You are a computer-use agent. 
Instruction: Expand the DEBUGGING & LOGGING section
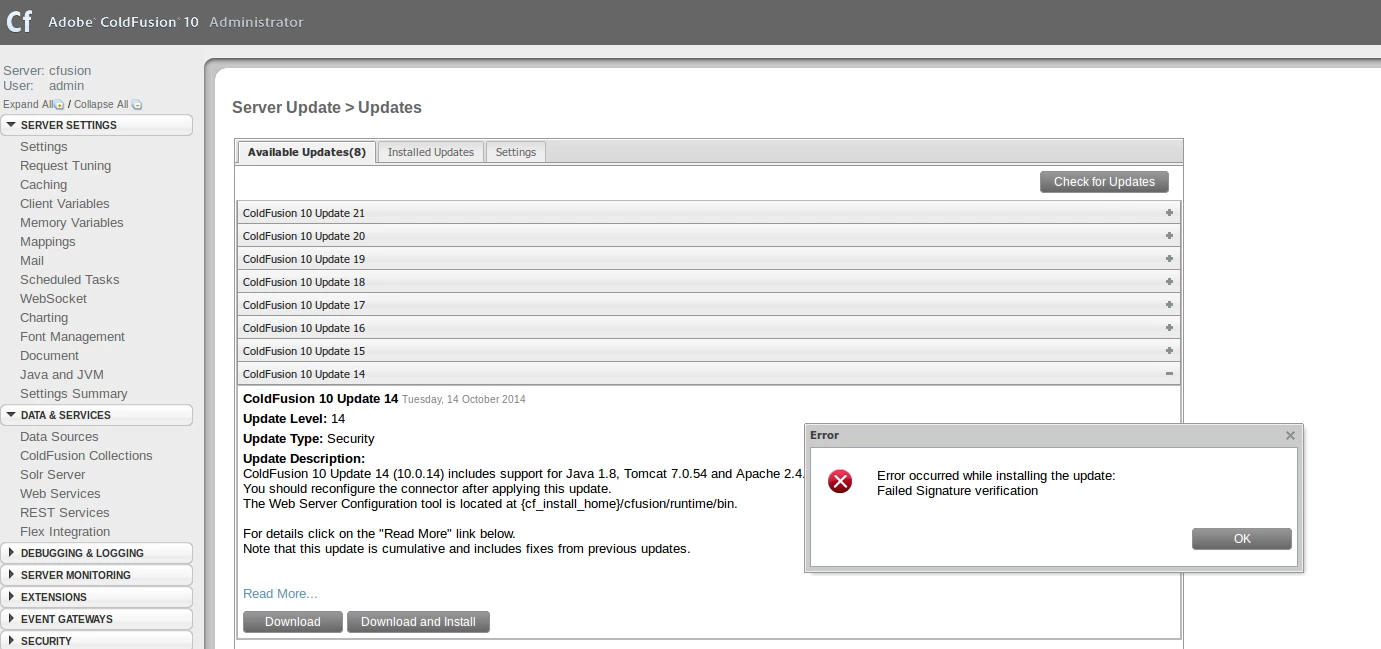[x=96, y=553]
